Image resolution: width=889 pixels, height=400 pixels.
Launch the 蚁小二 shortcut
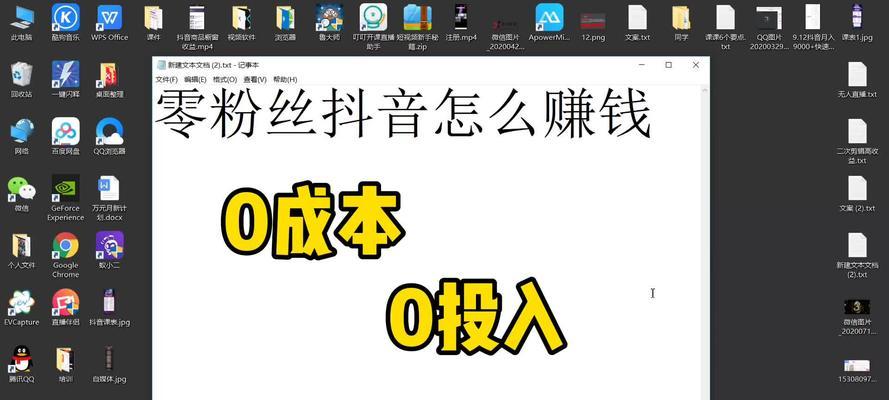point(109,250)
